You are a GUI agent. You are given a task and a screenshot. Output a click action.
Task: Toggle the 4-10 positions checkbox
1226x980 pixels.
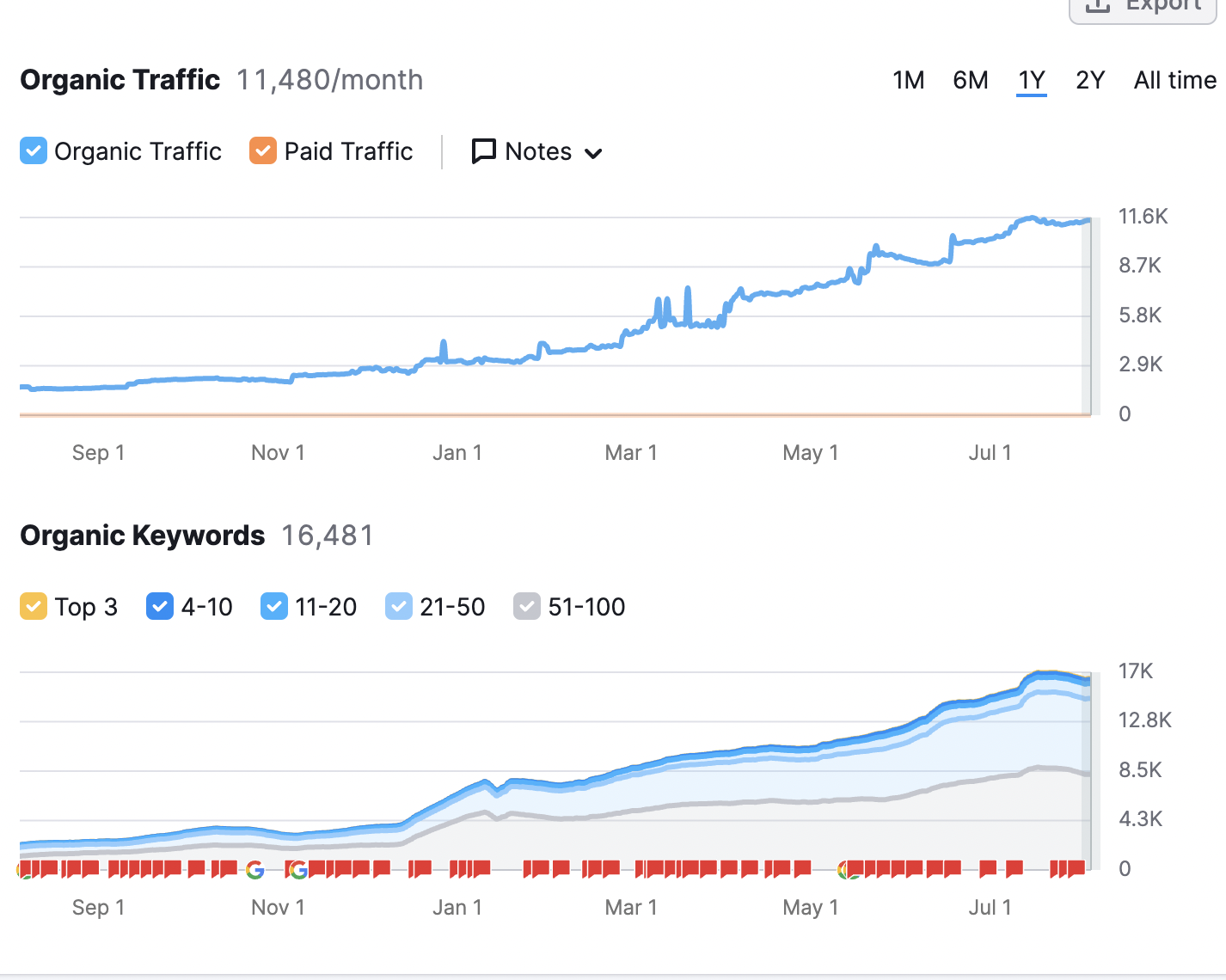pos(160,607)
